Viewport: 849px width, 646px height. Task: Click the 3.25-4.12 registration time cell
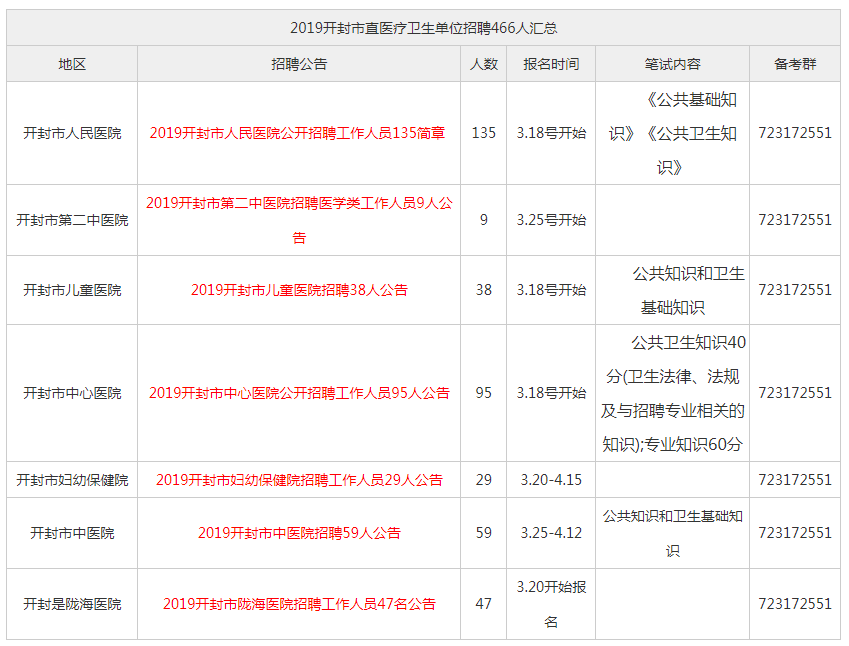(x=551, y=533)
